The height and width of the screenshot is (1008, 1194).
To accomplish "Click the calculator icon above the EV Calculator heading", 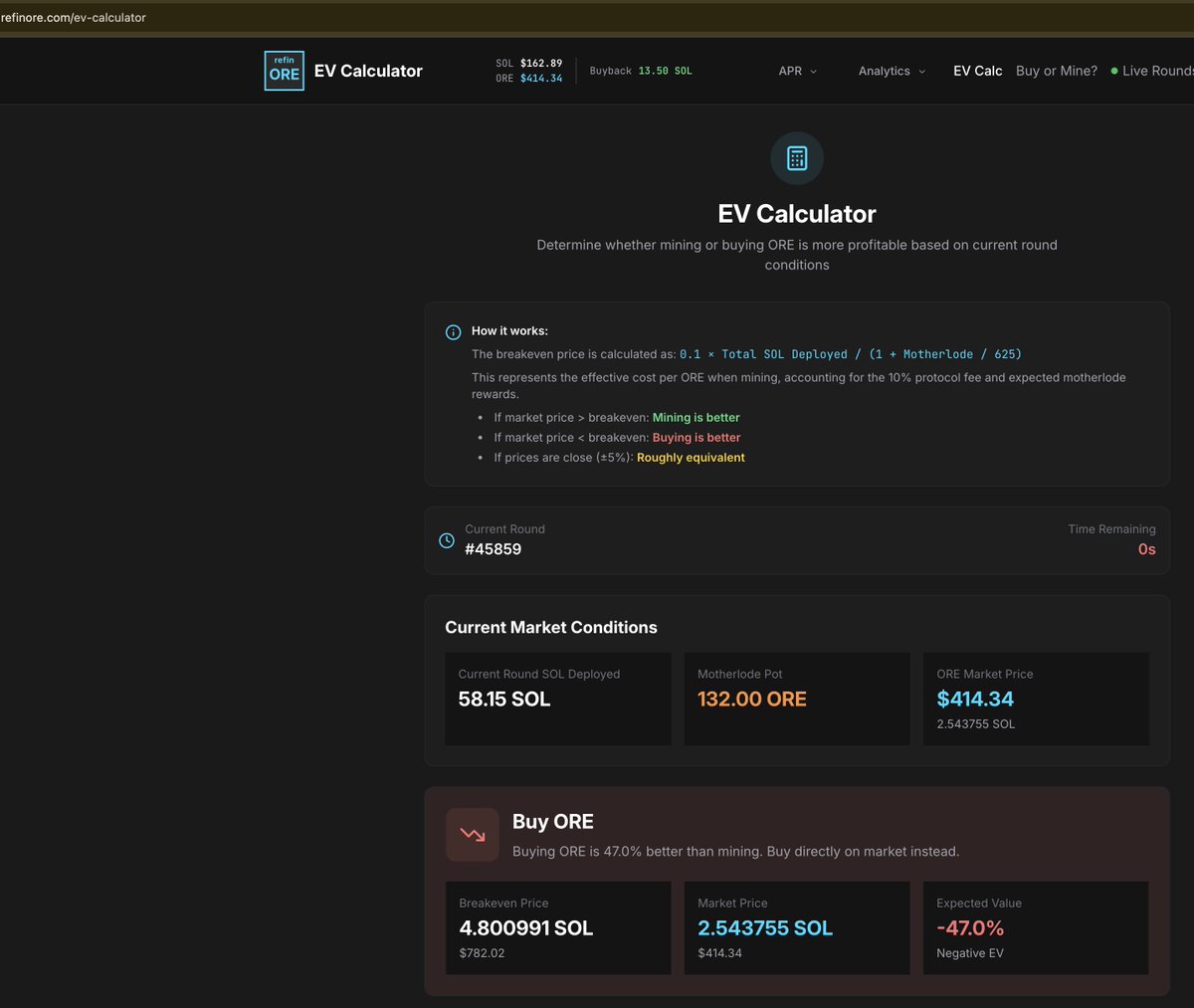I will pyautogui.click(x=796, y=158).
